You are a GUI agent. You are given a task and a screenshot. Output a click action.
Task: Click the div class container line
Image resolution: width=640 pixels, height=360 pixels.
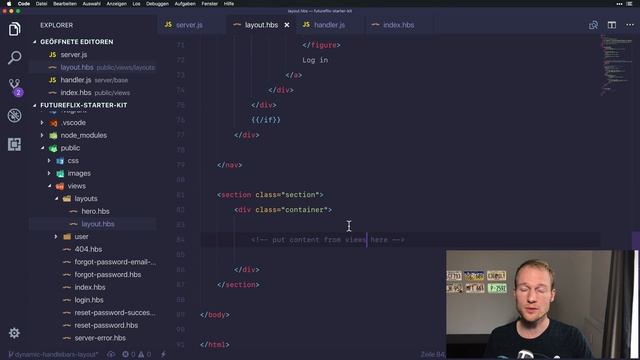pos(283,210)
